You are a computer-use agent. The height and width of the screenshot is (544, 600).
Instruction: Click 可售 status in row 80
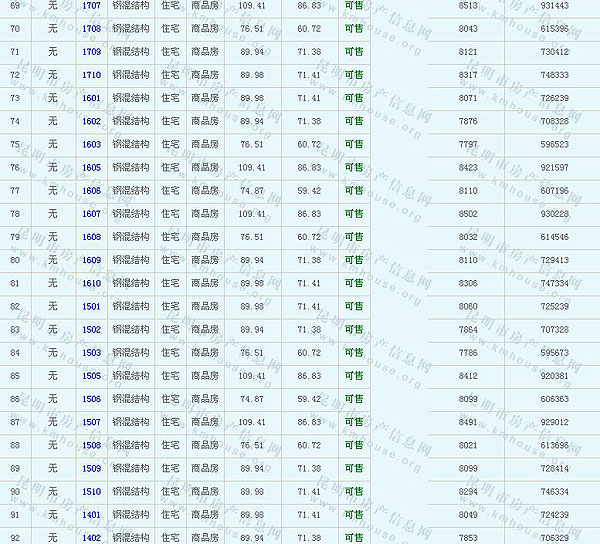click(x=354, y=260)
